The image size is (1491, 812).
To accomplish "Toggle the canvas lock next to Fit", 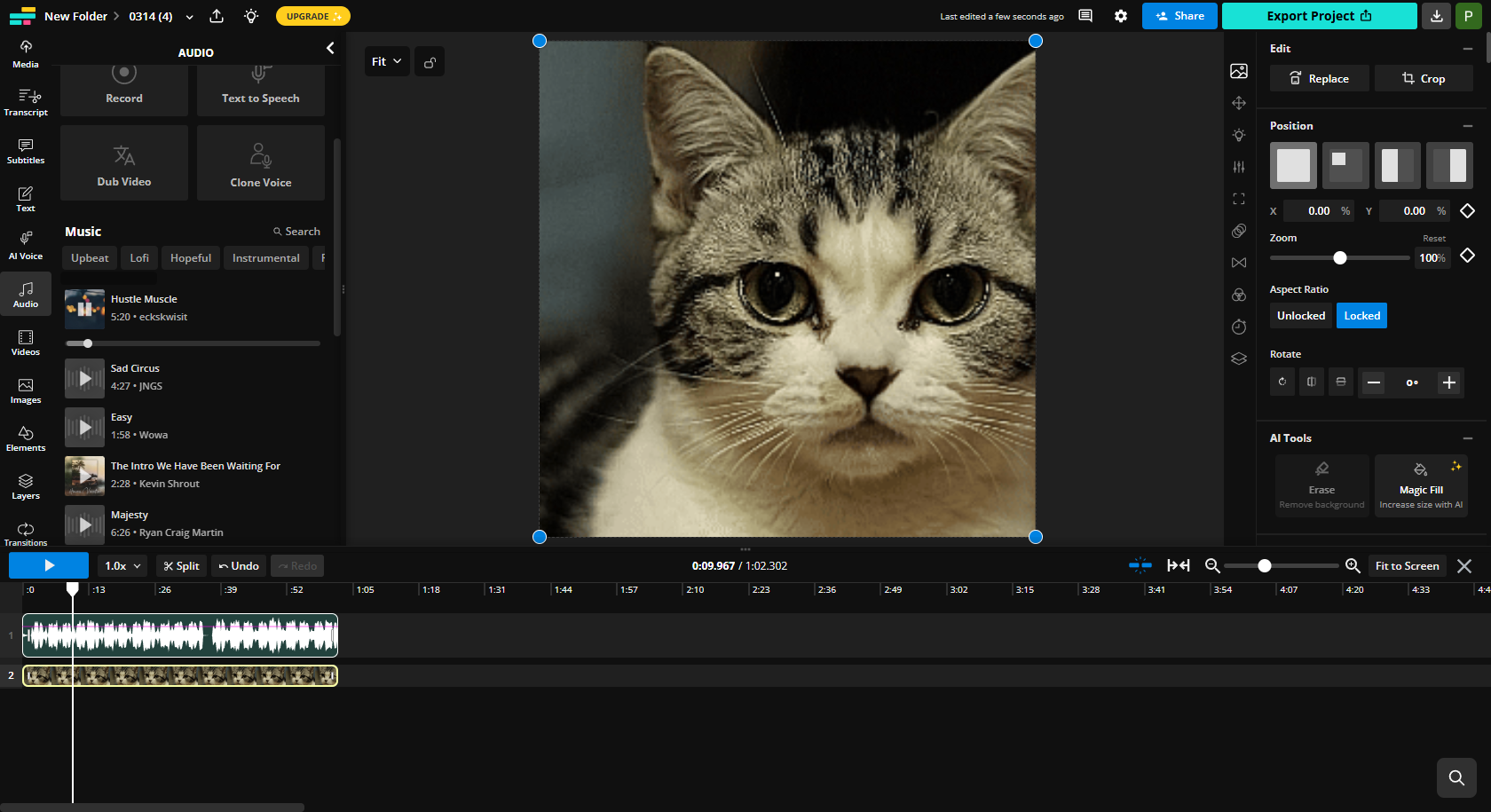I will tap(430, 61).
